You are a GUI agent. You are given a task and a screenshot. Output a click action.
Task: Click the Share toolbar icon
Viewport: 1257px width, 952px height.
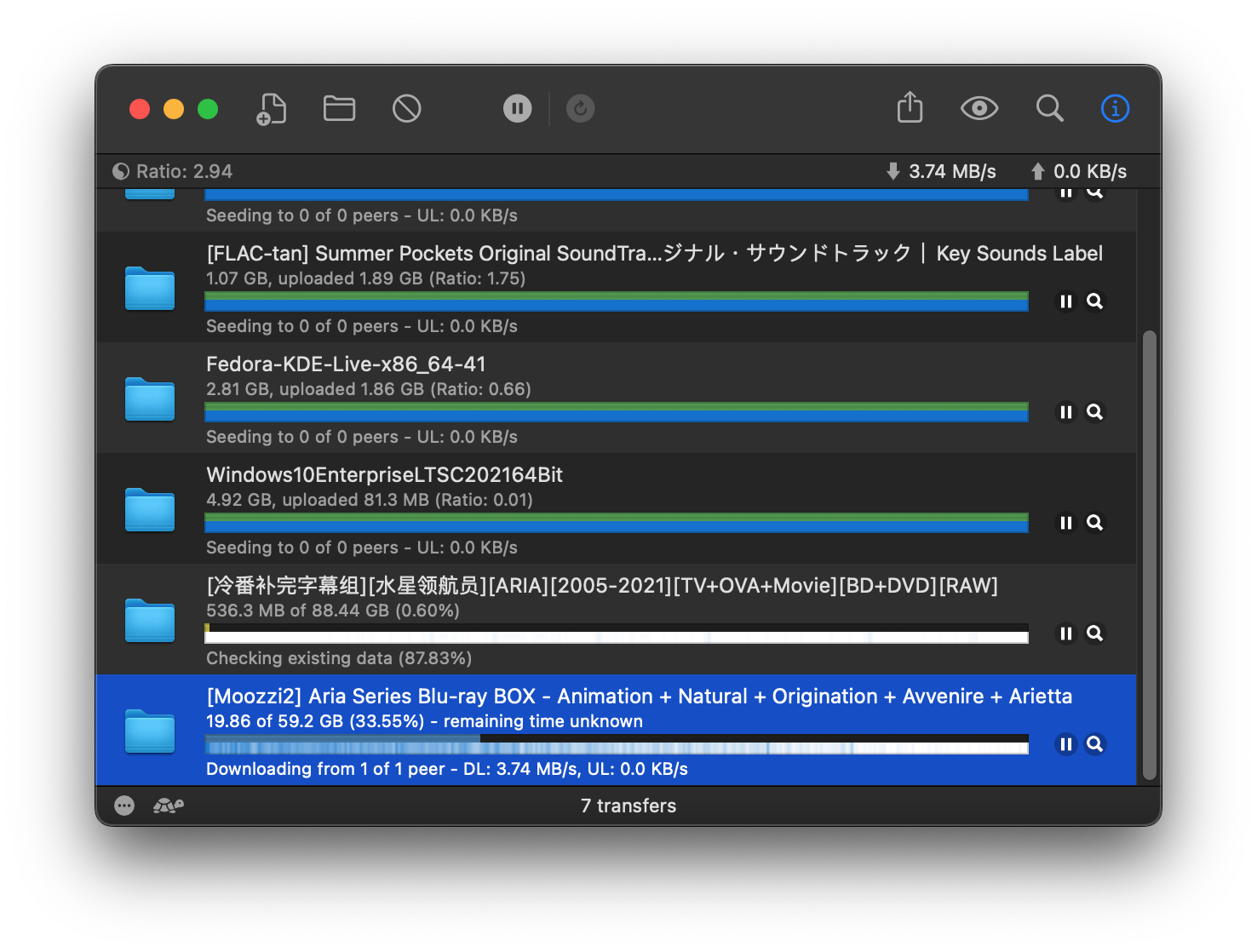tap(910, 108)
